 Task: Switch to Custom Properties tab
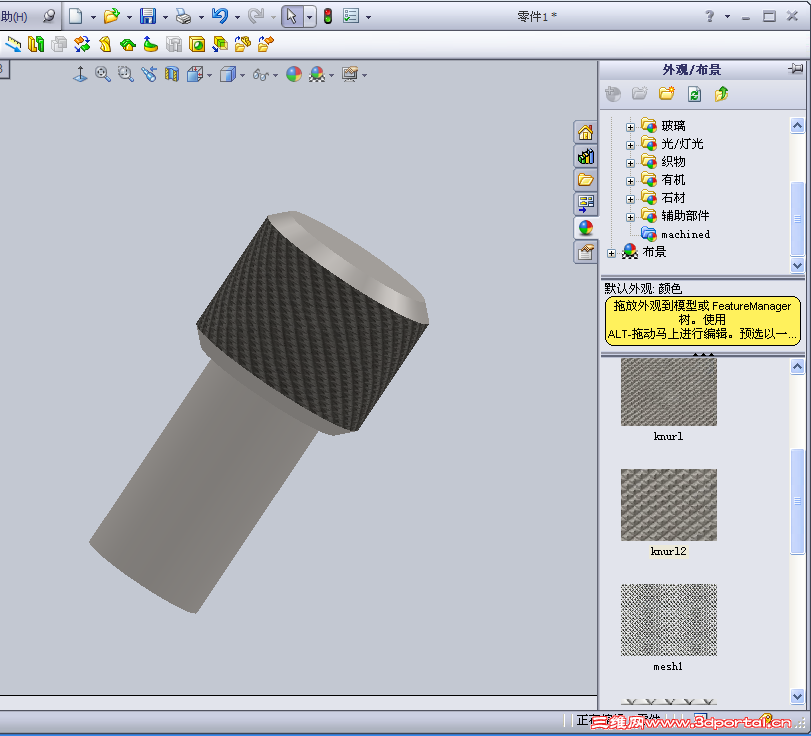pos(585,252)
